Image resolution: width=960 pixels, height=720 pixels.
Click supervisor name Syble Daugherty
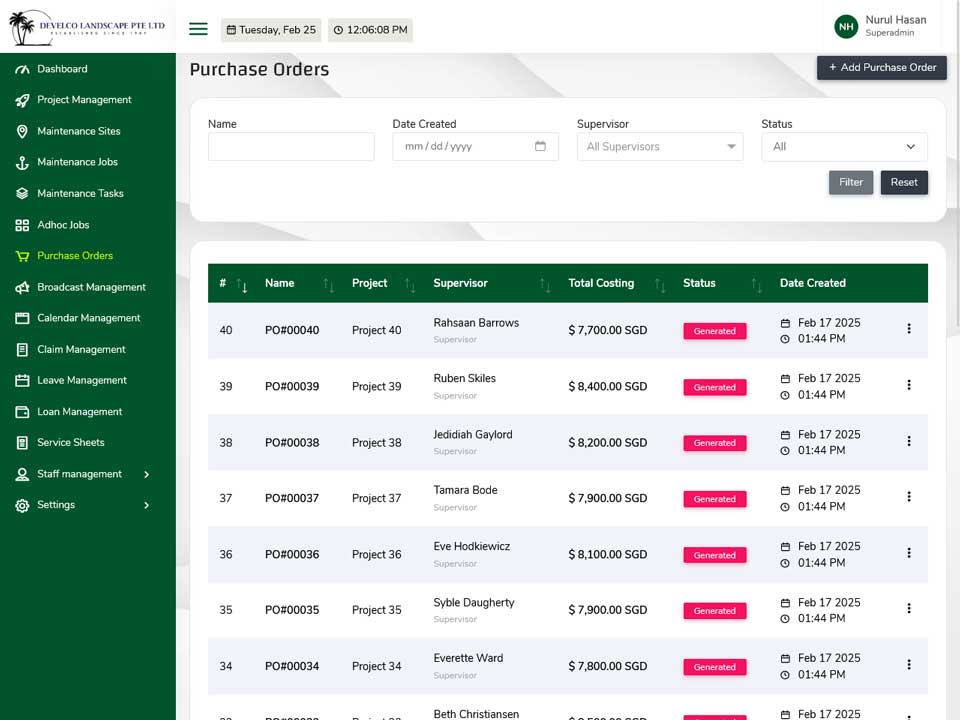pyautogui.click(x=474, y=603)
